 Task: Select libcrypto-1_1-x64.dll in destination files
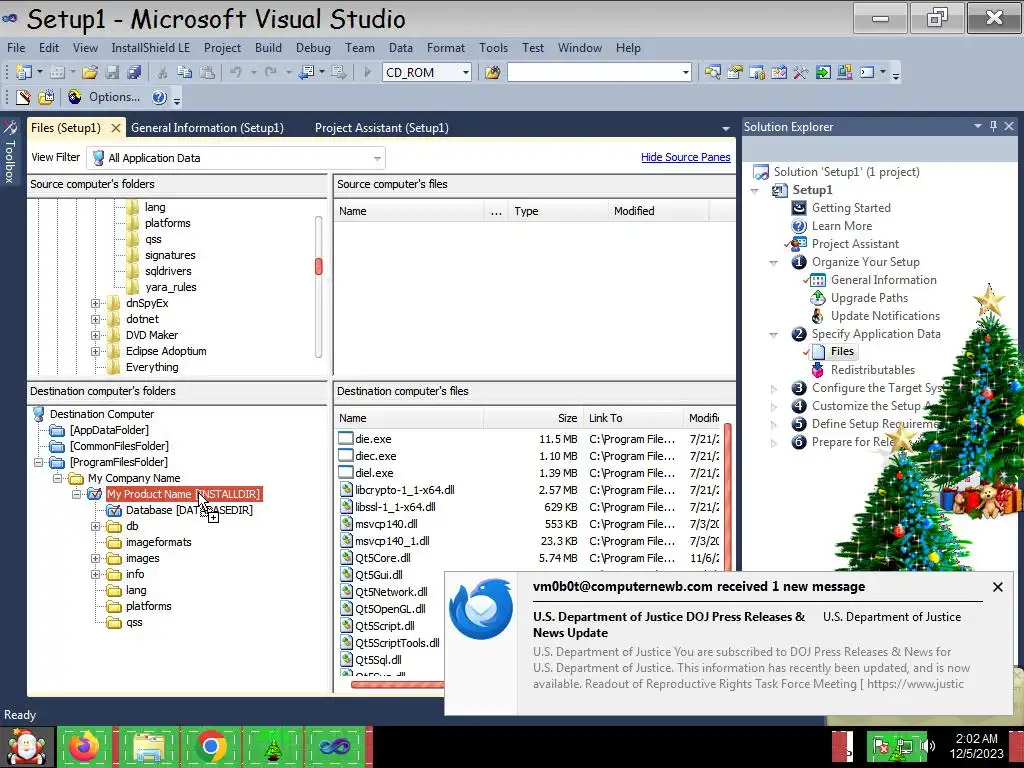coord(404,490)
